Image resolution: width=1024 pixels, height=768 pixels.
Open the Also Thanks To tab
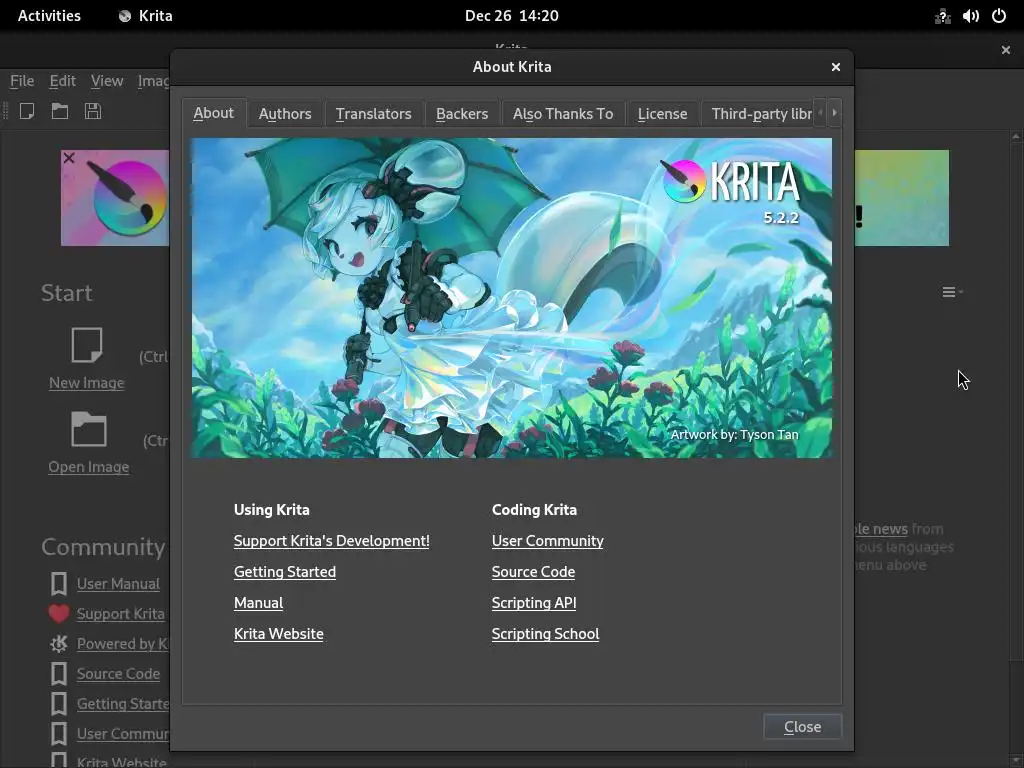(563, 114)
